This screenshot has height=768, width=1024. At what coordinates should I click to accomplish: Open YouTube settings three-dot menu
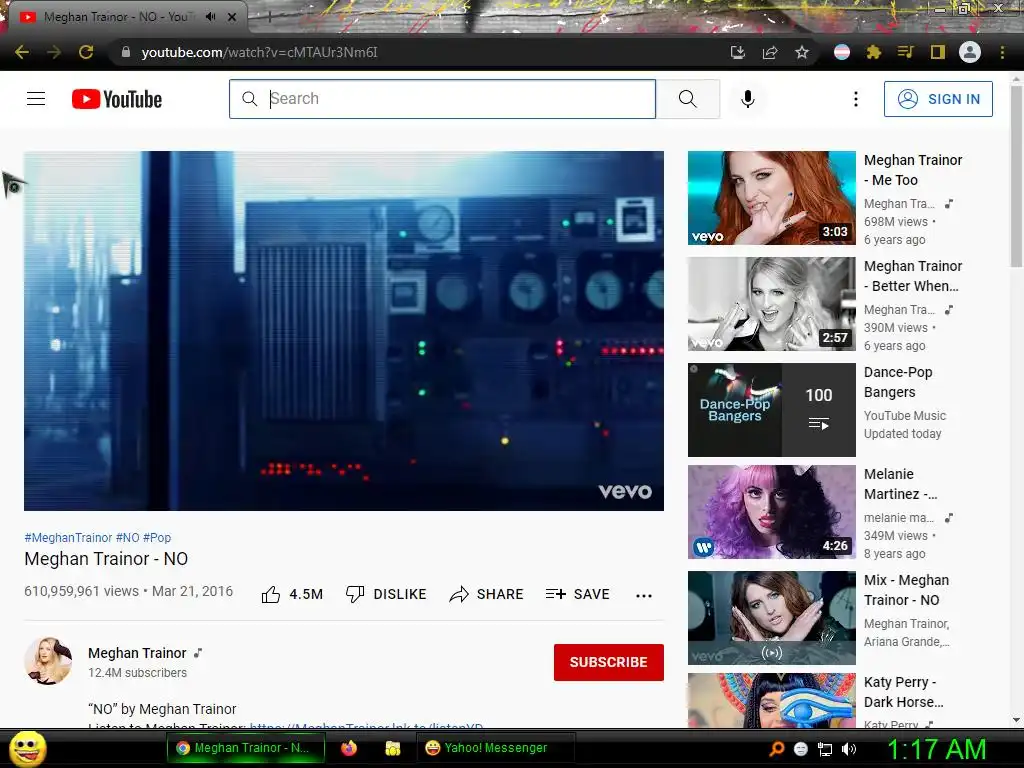(x=856, y=99)
